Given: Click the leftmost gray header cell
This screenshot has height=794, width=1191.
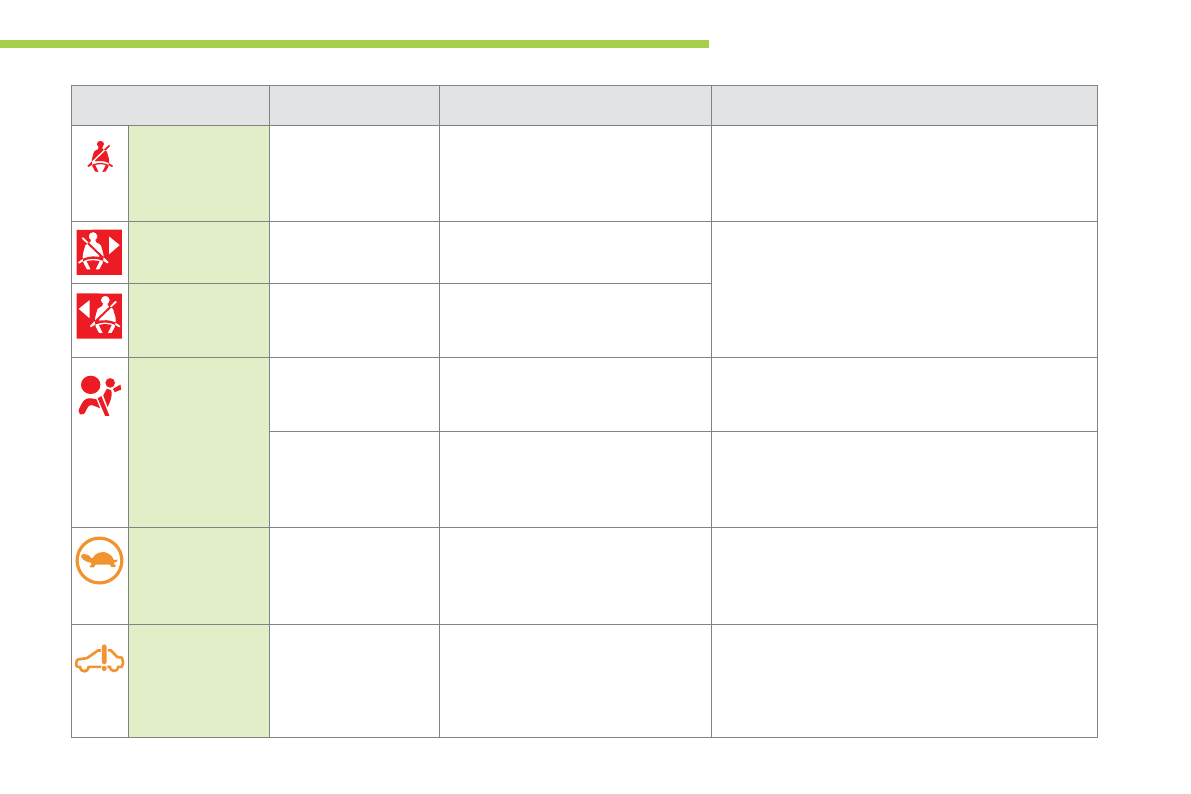Looking at the screenshot, I should coord(170,105).
